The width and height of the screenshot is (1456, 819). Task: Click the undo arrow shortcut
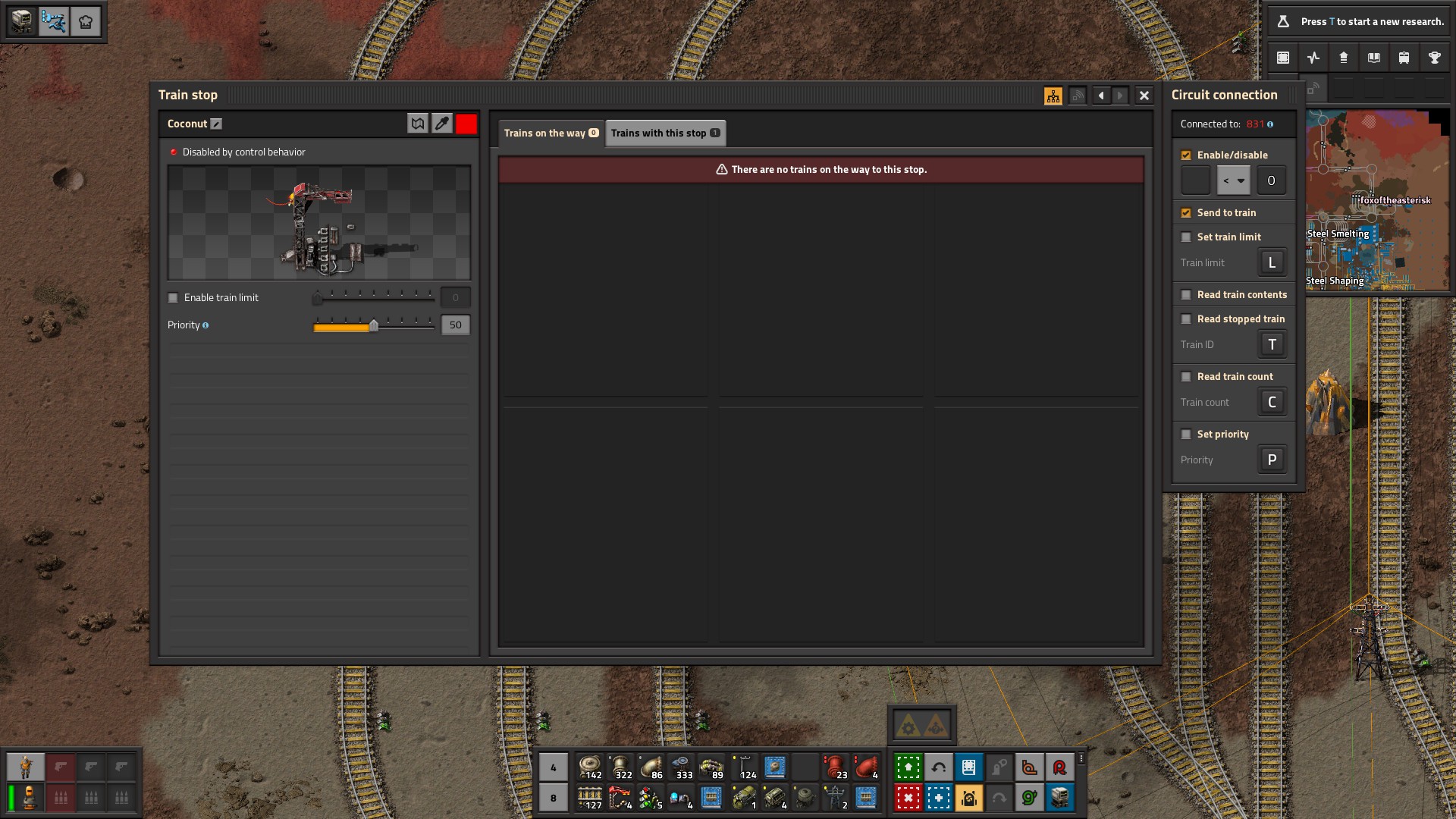pos(939,767)
